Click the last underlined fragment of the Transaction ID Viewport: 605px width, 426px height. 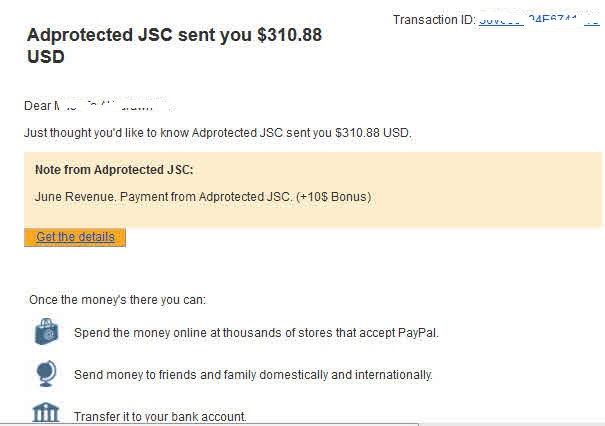point(591,19)
